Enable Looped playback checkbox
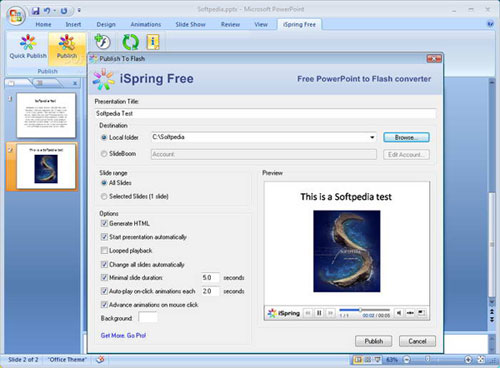Image resolution: width=500 pixels, height=368 pixels. pyautogui.click(x=104, y=250)
